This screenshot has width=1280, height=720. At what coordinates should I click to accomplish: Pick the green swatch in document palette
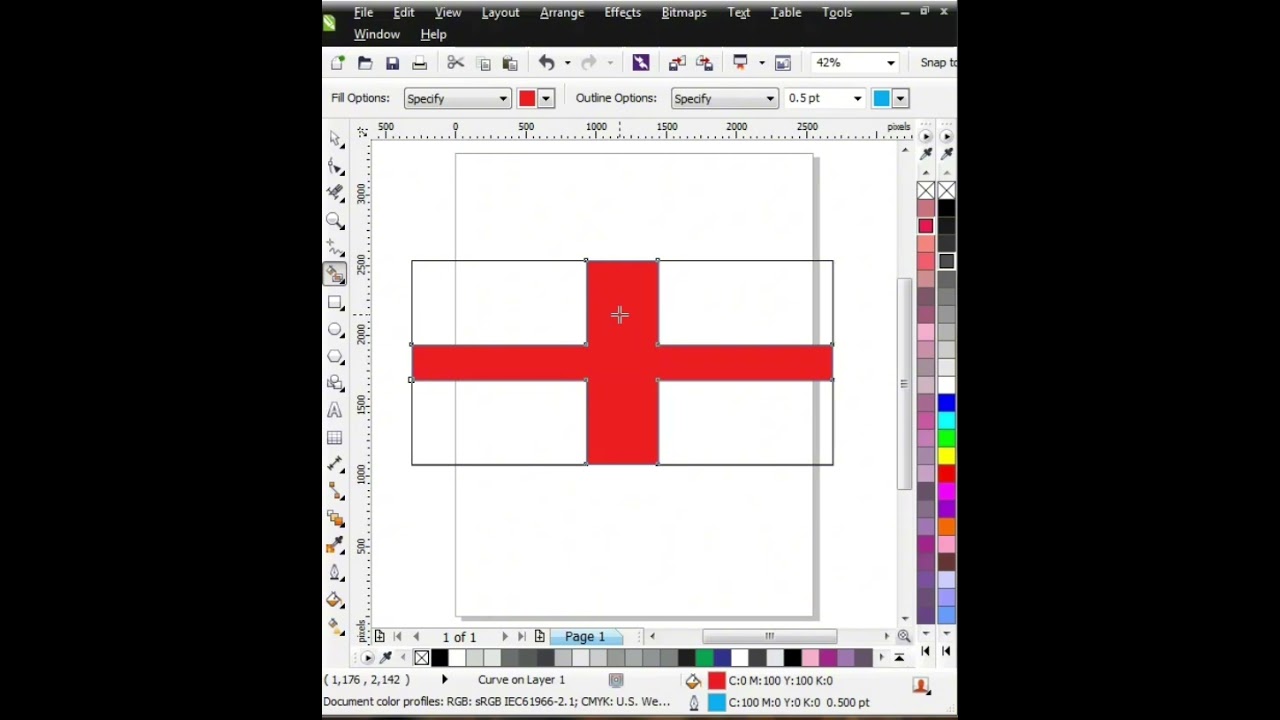[704, 658]
